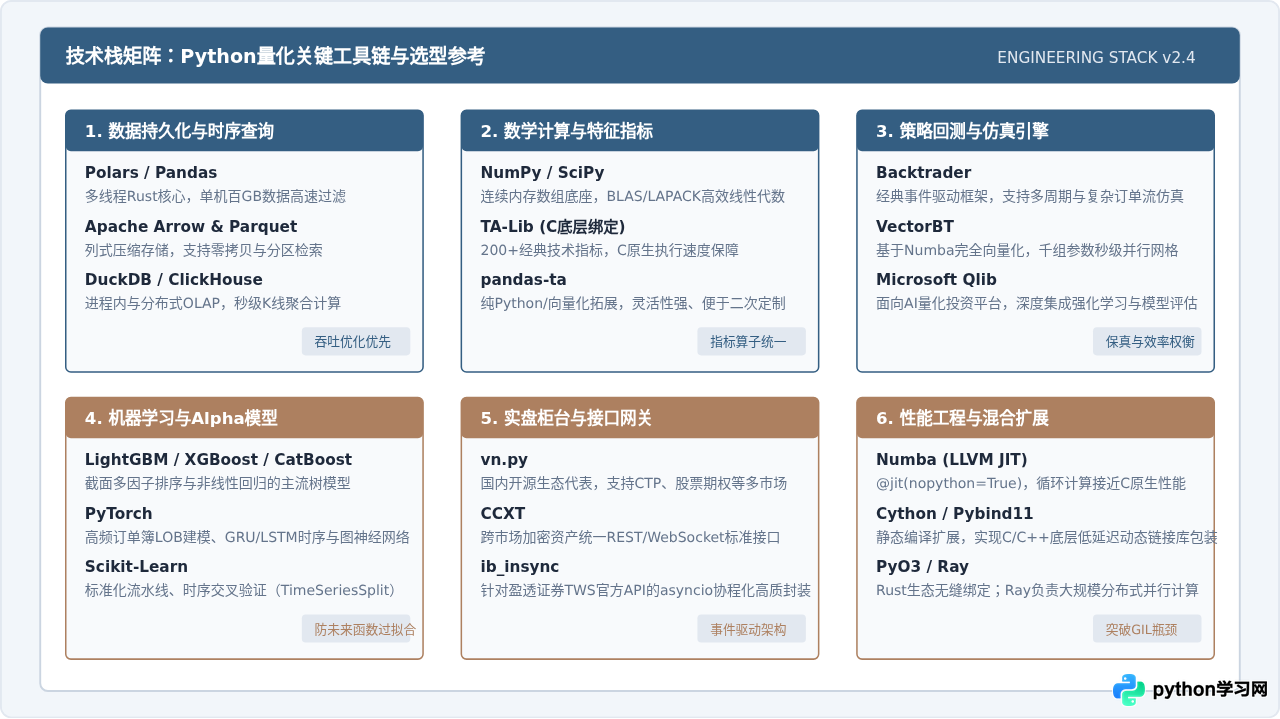1280x719 pixels.
Task: Click the 事件驱动架构 tag
Action: coord(751,629)
